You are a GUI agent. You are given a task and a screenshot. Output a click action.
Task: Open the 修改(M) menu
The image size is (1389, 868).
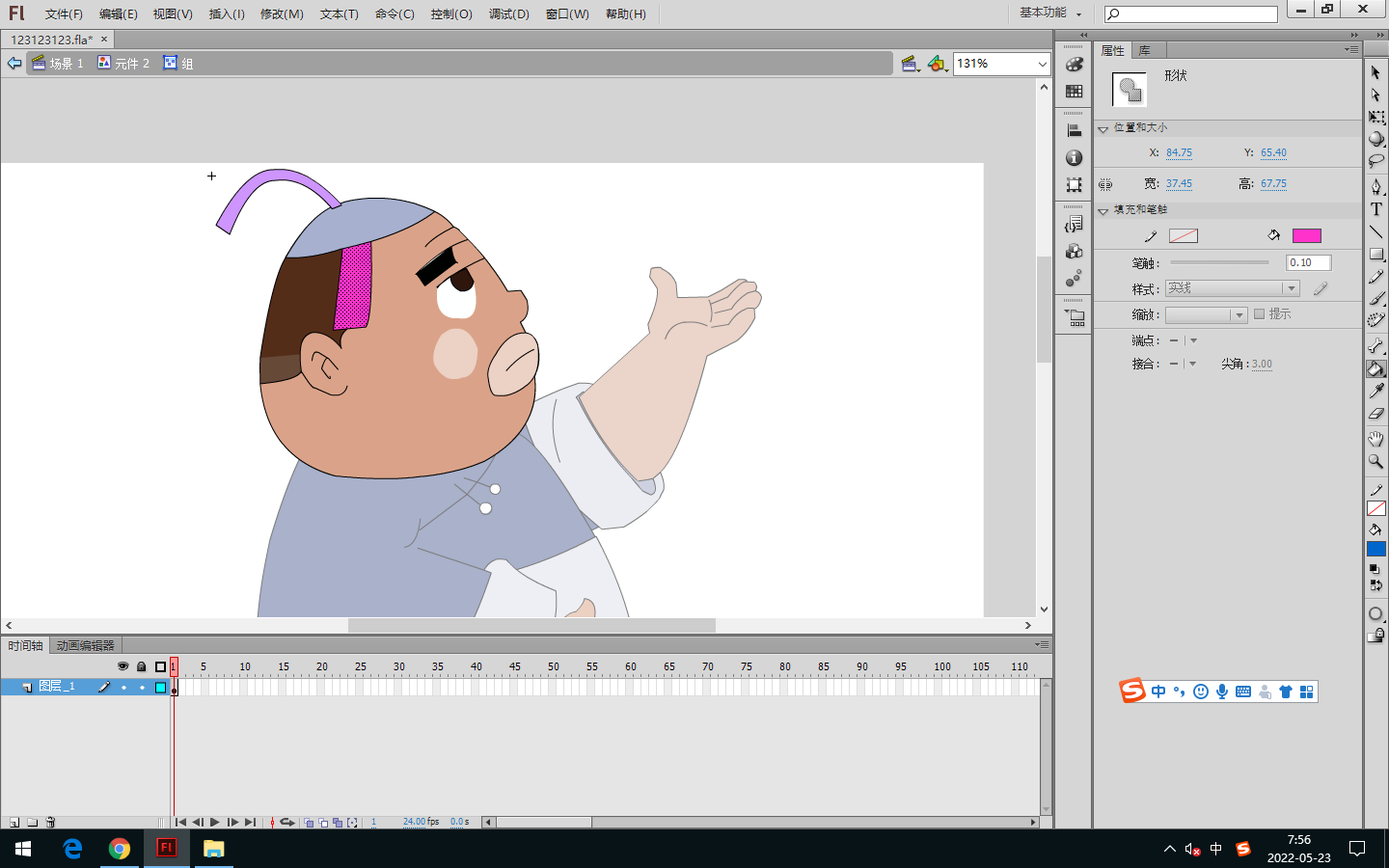click(x=282, y=14)
